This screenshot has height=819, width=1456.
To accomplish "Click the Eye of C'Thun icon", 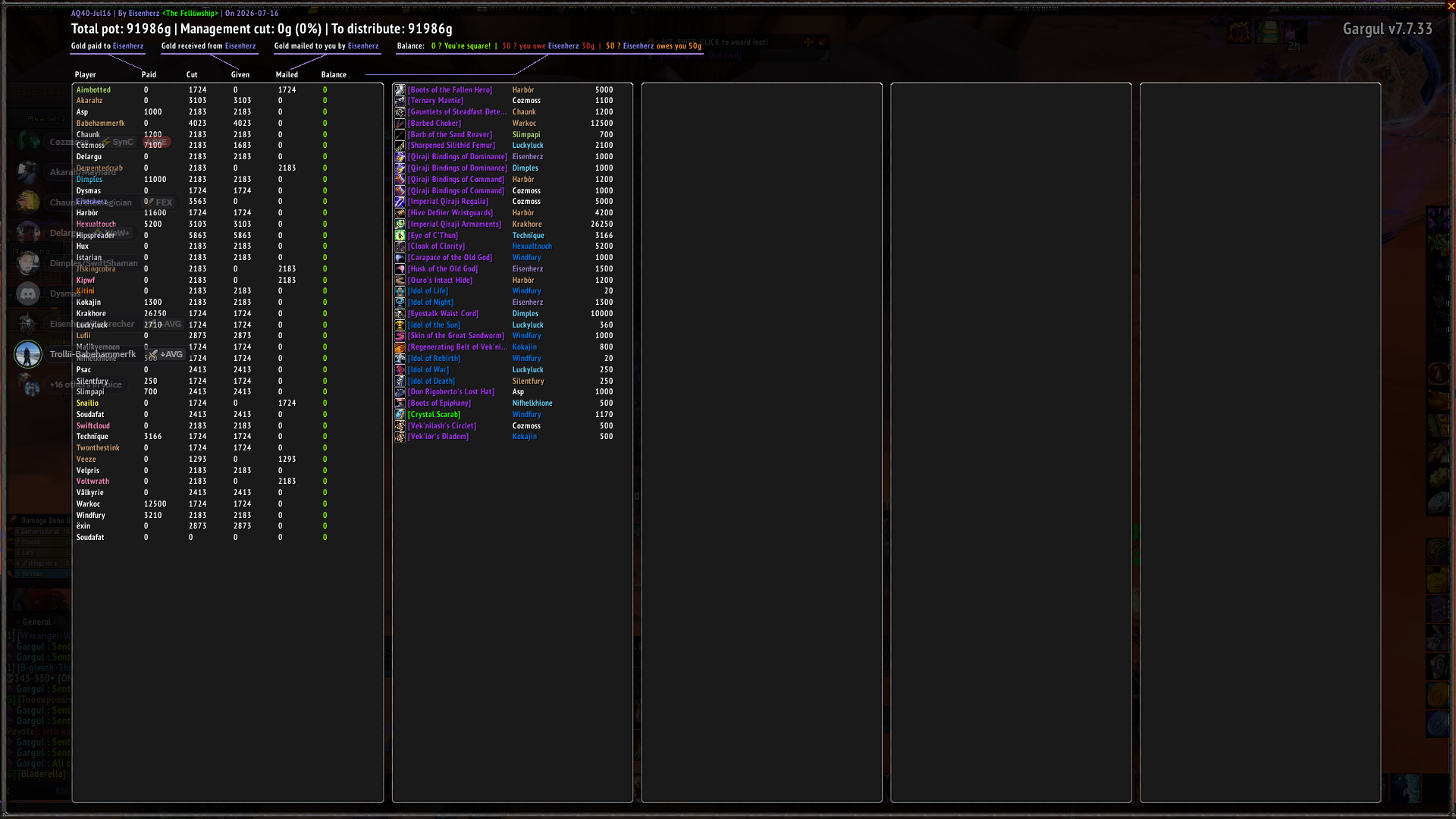I will coord(400,235).
